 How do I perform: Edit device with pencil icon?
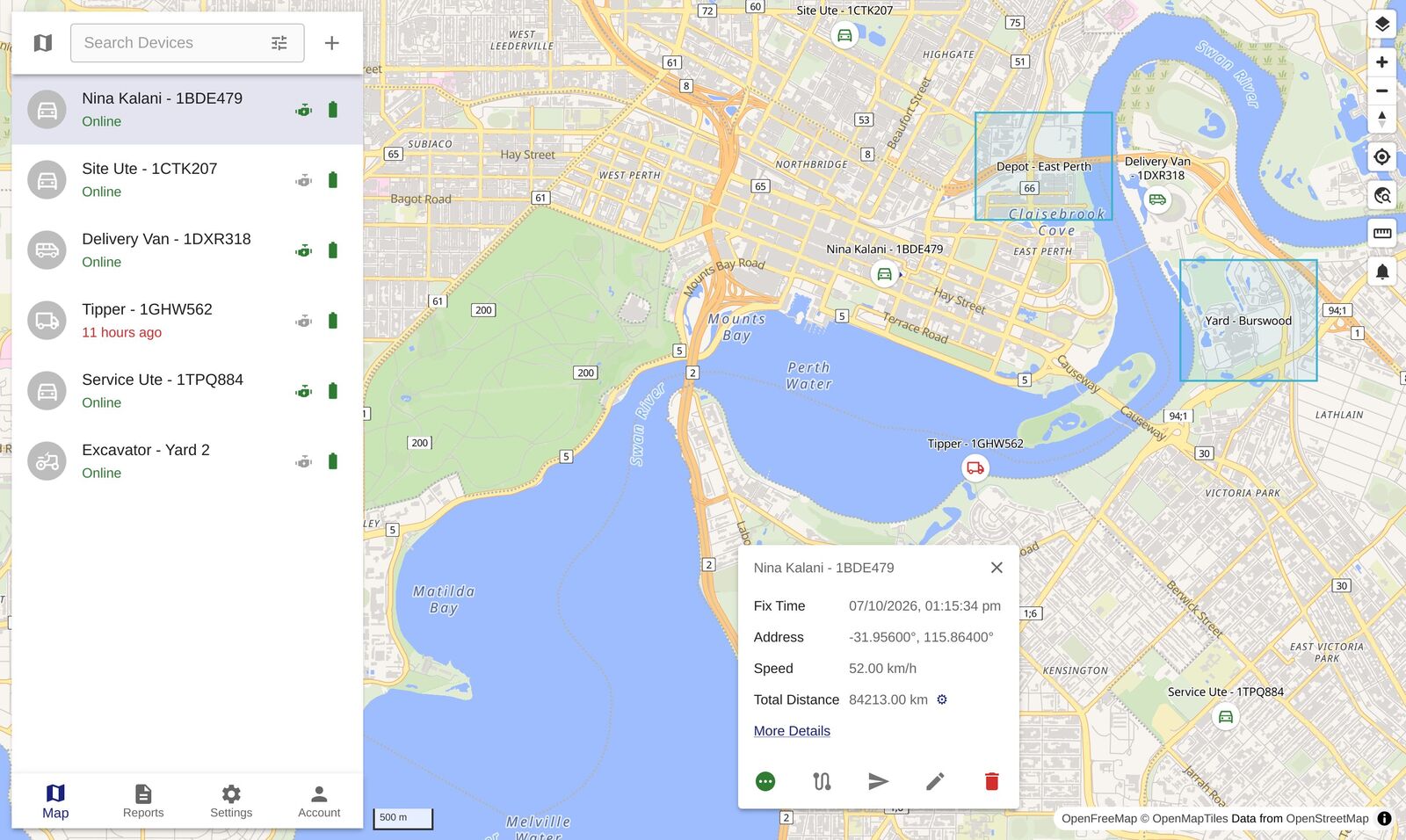935,781
